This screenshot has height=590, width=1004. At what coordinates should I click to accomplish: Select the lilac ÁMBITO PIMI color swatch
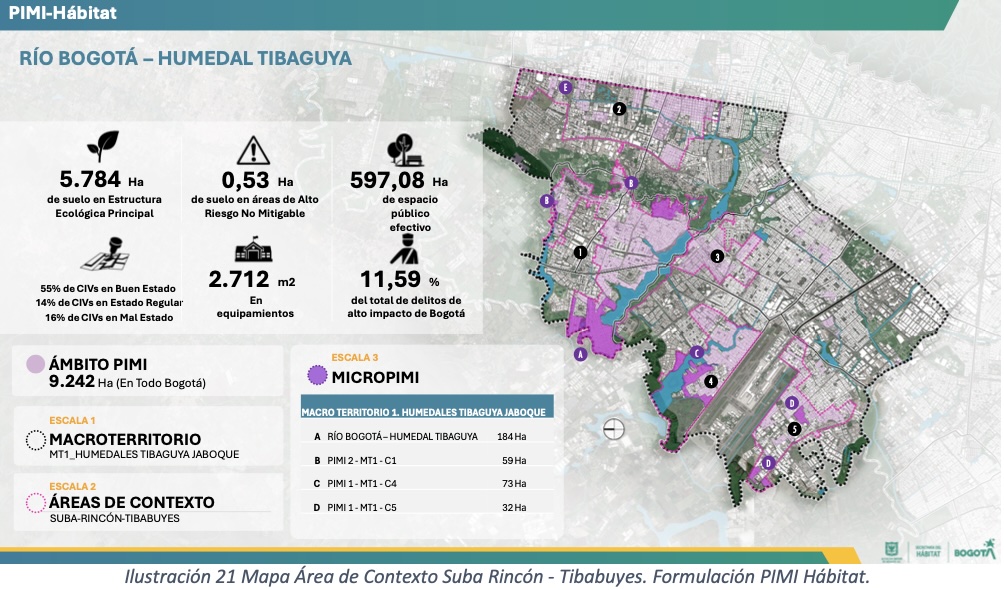point(35,365)
